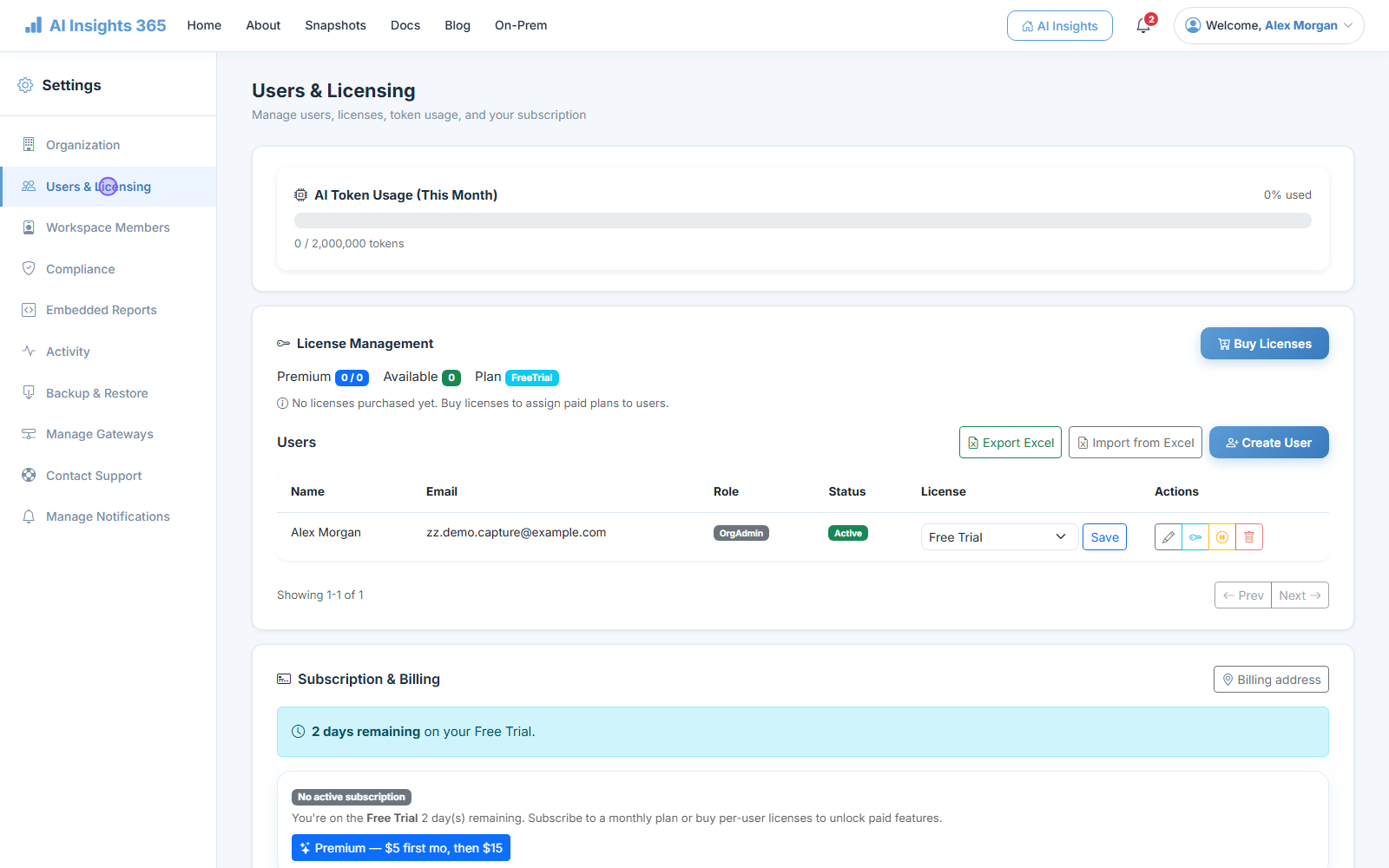The height and width of the screenshot is (868, 1389).
Task: Go to the Snapshots page
Action: point(335,25)
